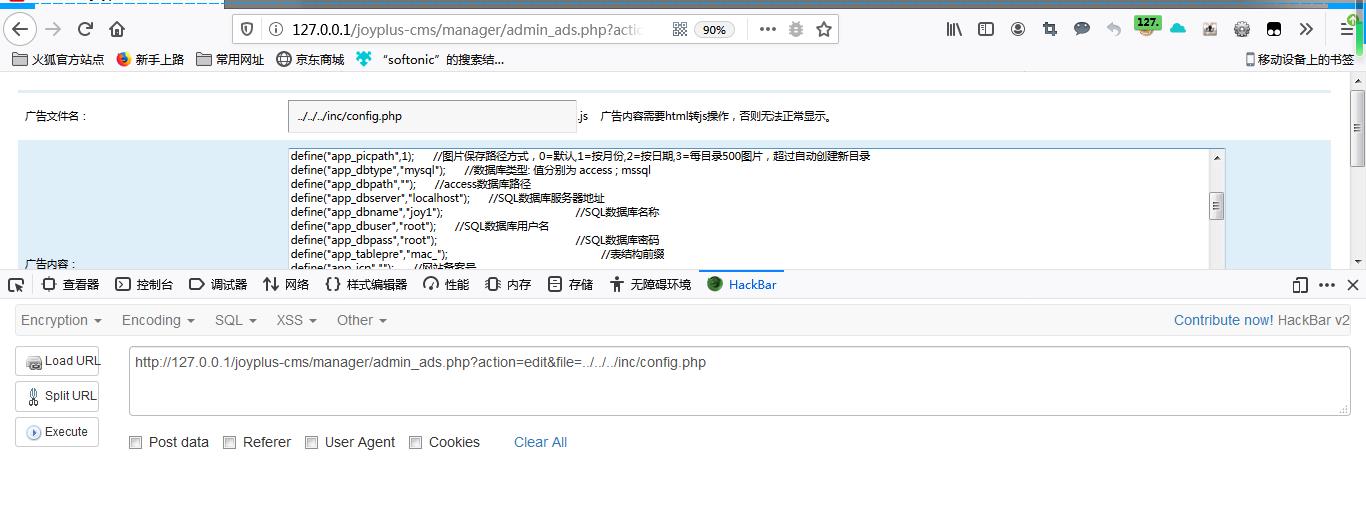Switch to the 性能 performance tab
Image resolution: width=1366 pixels, height=522 pixels.
tap(446, 285)
